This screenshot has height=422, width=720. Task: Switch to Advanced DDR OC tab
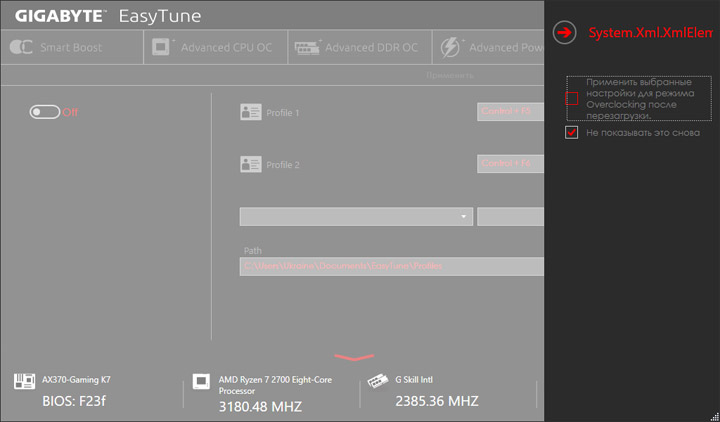360,47
